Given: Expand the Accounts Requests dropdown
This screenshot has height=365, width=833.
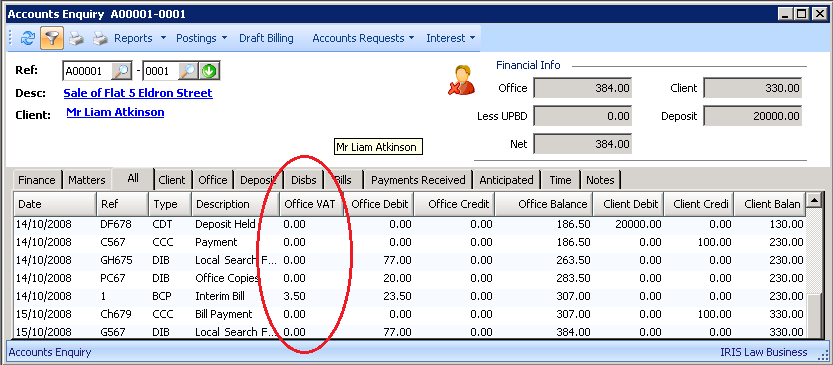Looking at the screenshot, I should 363,38.
